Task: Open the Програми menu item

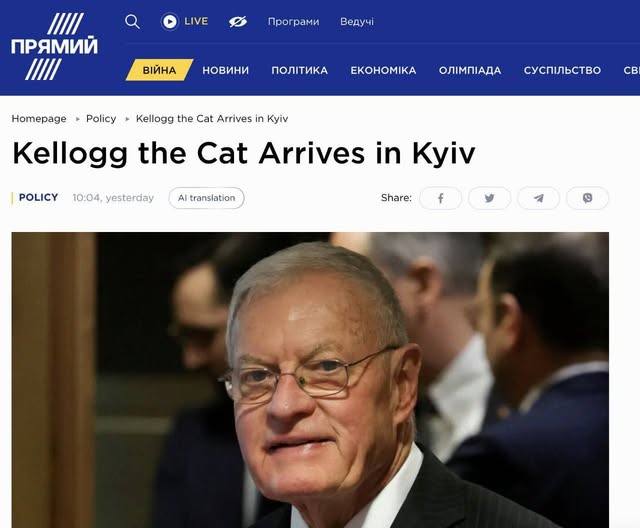Action: pos(293,21)
